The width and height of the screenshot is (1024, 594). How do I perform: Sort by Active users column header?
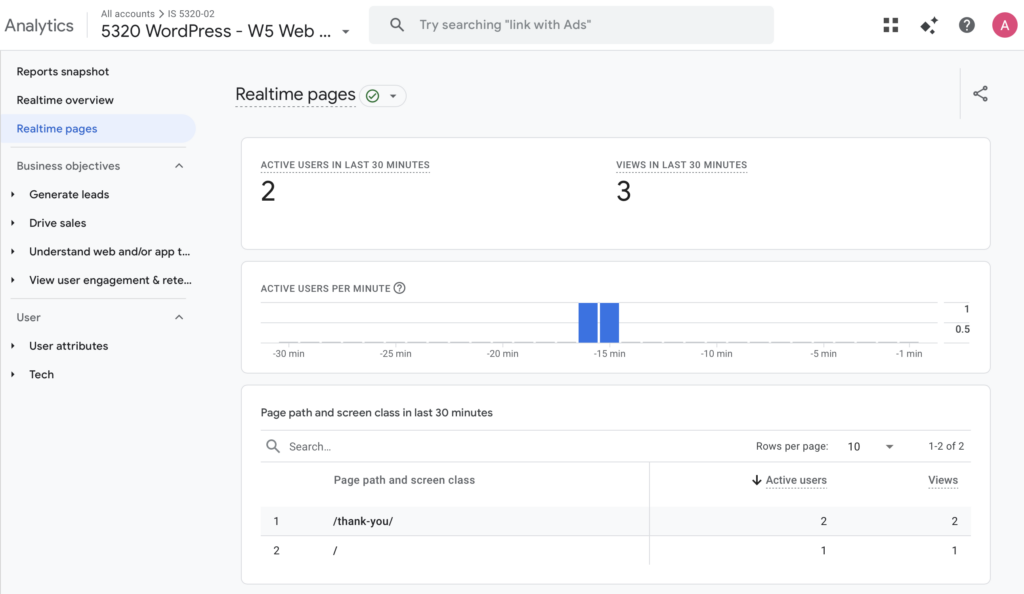(795, 480)
